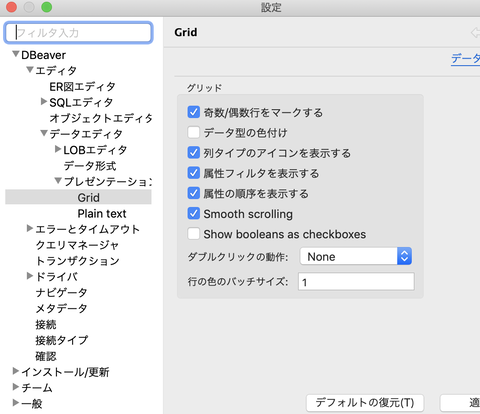Click the green maximize window button

click(x=47, y=7)
